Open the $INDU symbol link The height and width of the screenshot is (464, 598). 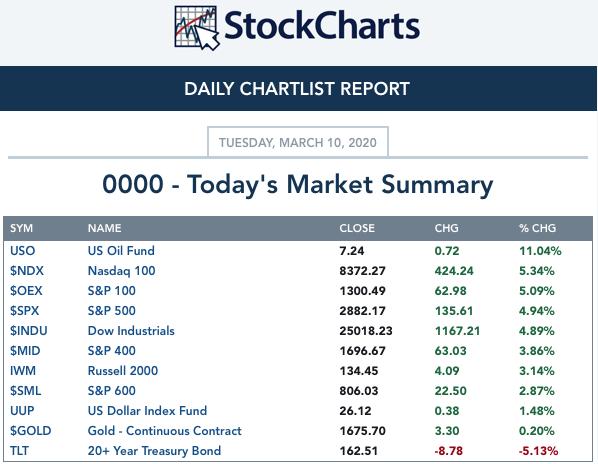(29, 331)
